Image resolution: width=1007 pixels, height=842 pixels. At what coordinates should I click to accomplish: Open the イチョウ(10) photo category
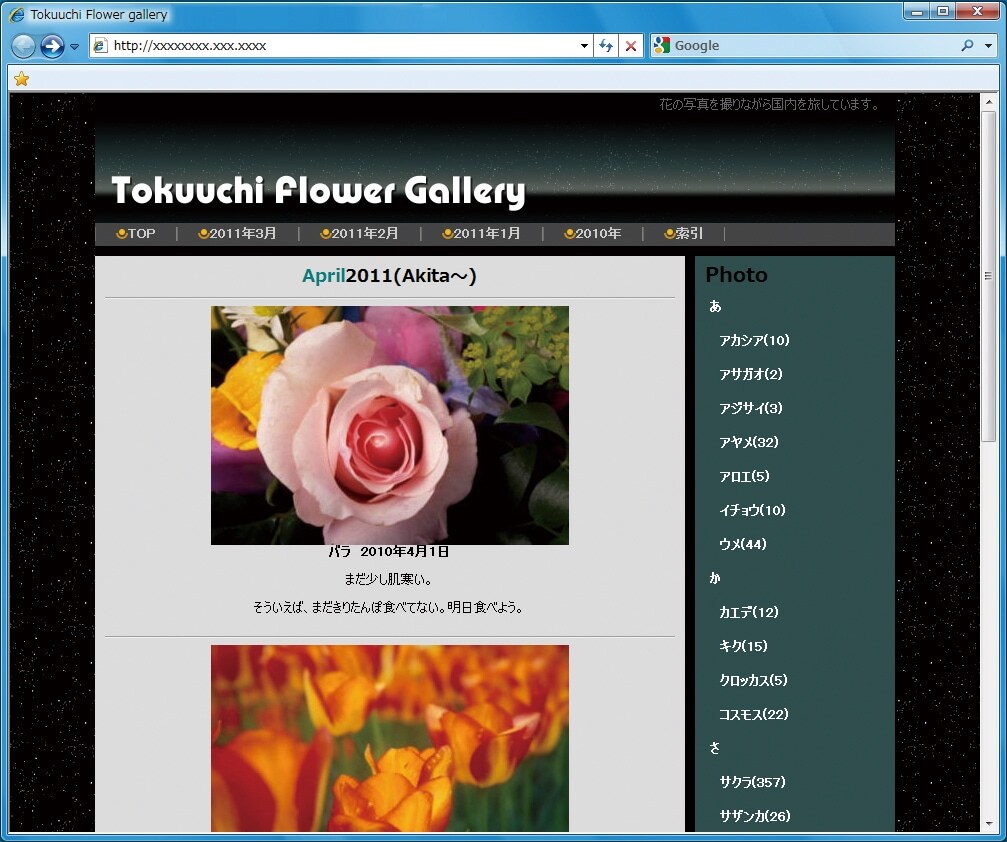(753, 511)
